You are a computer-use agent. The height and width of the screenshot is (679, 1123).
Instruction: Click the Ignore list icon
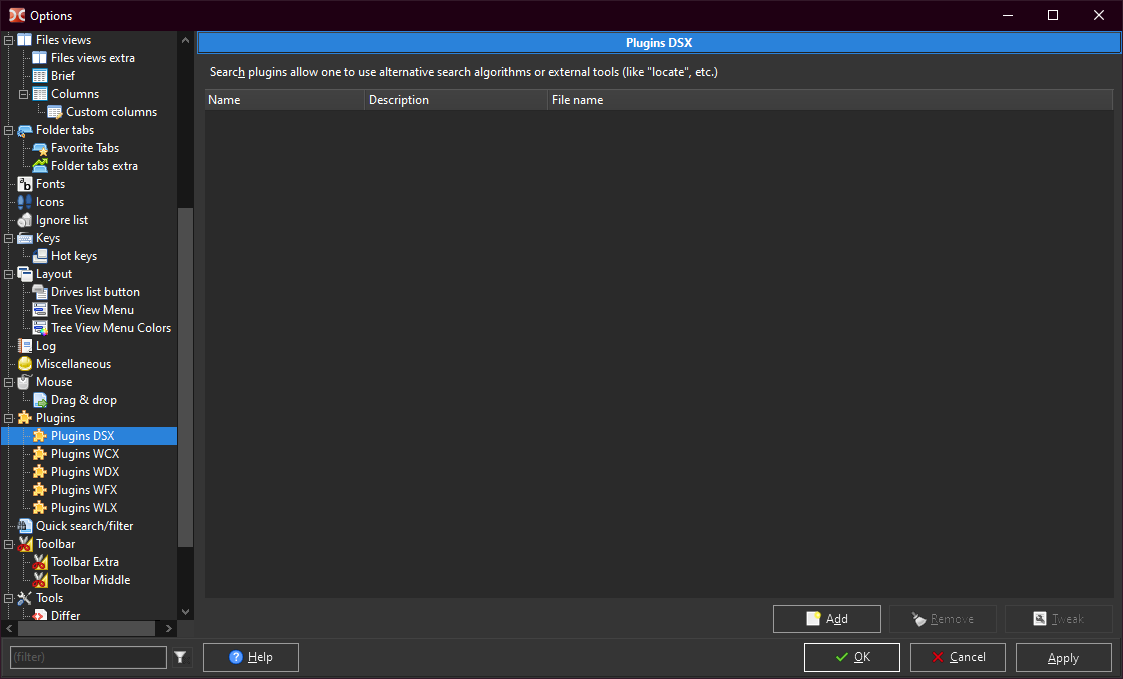coord(25,220)
